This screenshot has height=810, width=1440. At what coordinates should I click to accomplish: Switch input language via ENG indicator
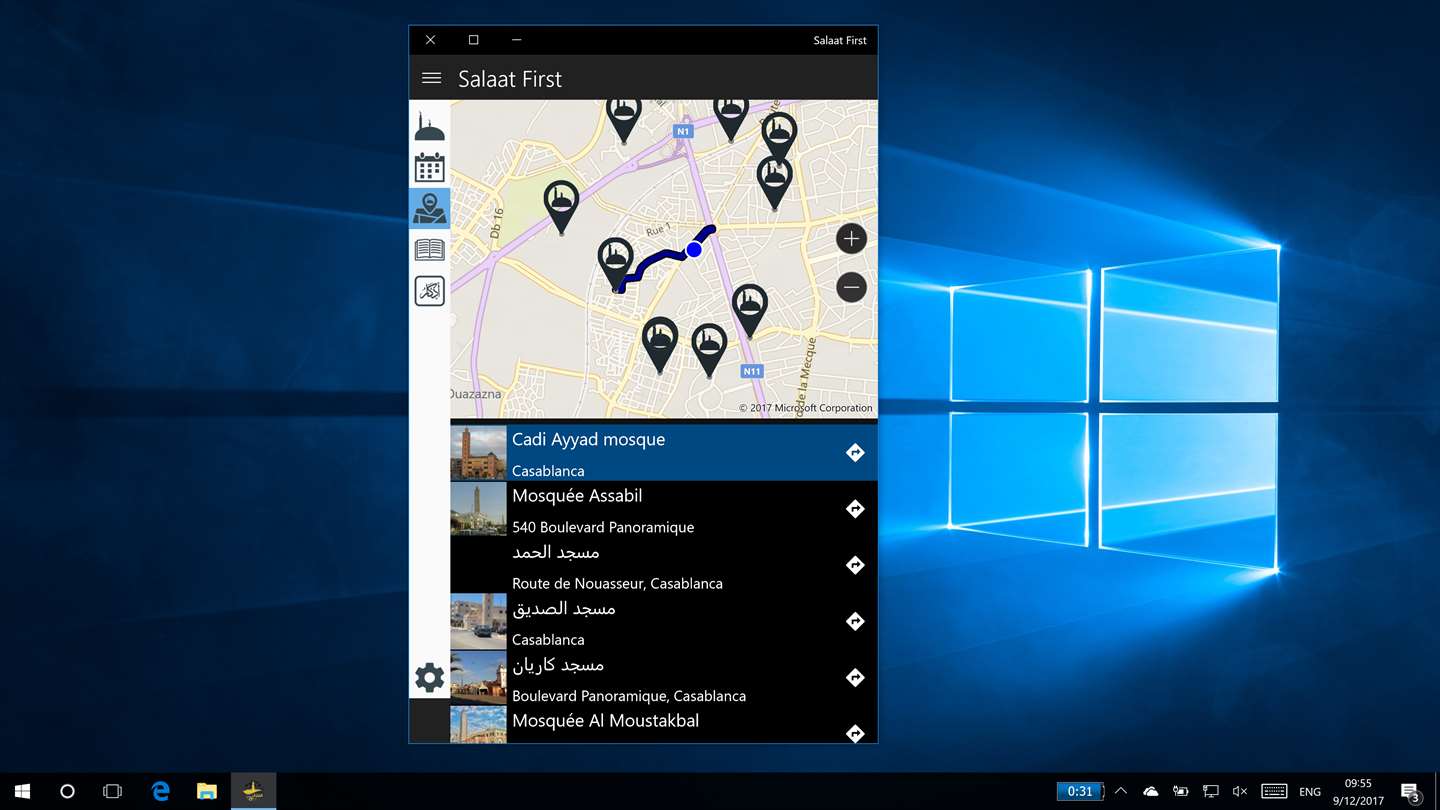click(x=1310, y=791)
